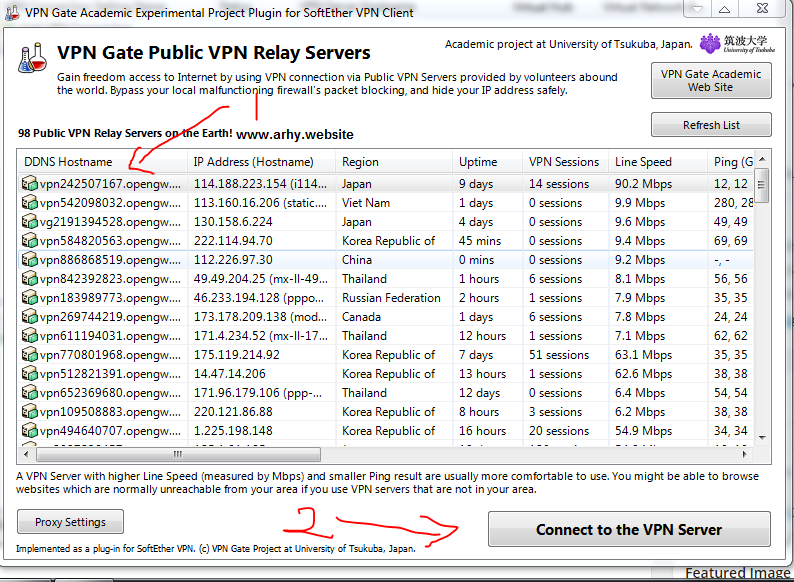Screen dimensions: 794x582
Task: Click the server icon for vpn242507167
Action: [30, 183]
